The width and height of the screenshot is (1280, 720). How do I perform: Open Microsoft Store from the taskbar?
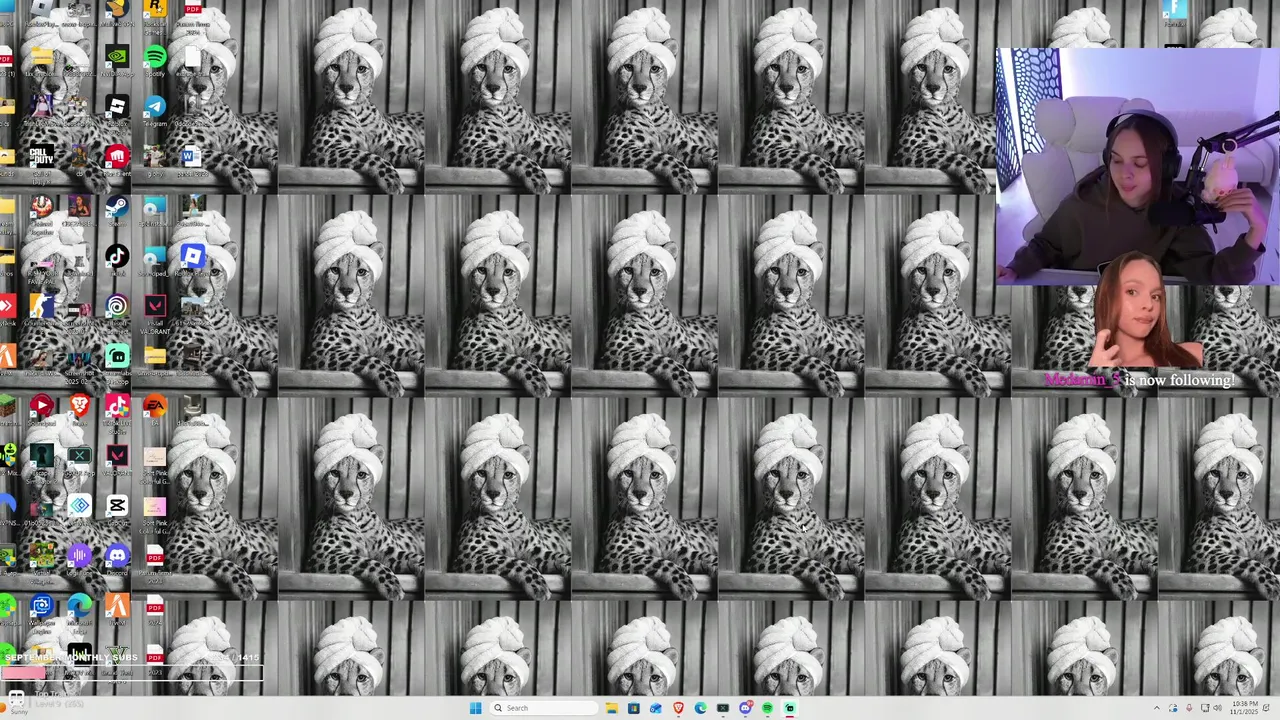click(633, 708)
